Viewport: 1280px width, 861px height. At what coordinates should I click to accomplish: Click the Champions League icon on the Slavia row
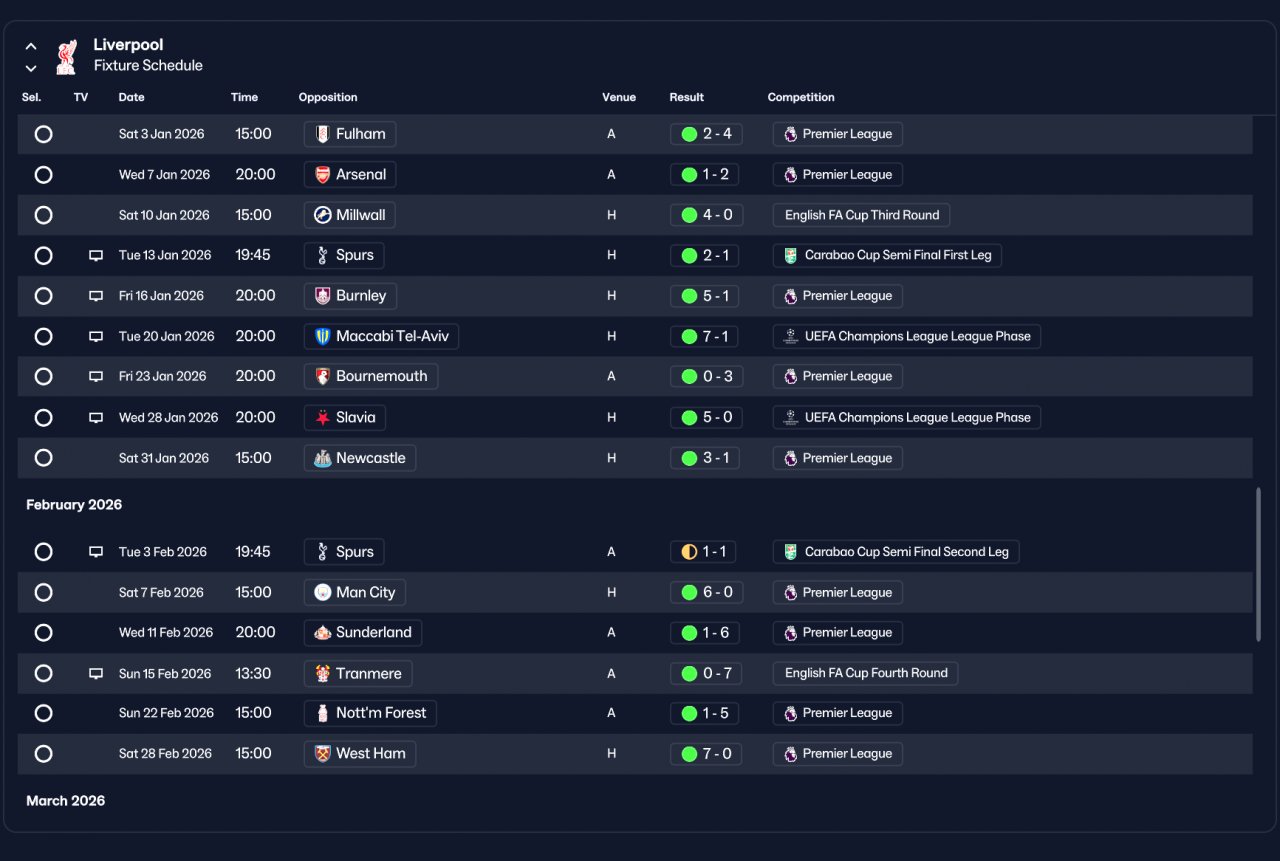click(x=791, y=417)
